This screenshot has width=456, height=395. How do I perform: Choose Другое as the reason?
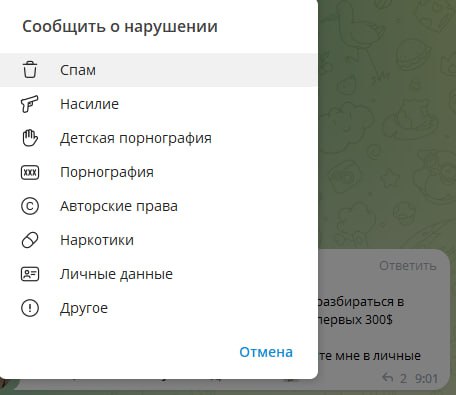pos(158,308)
